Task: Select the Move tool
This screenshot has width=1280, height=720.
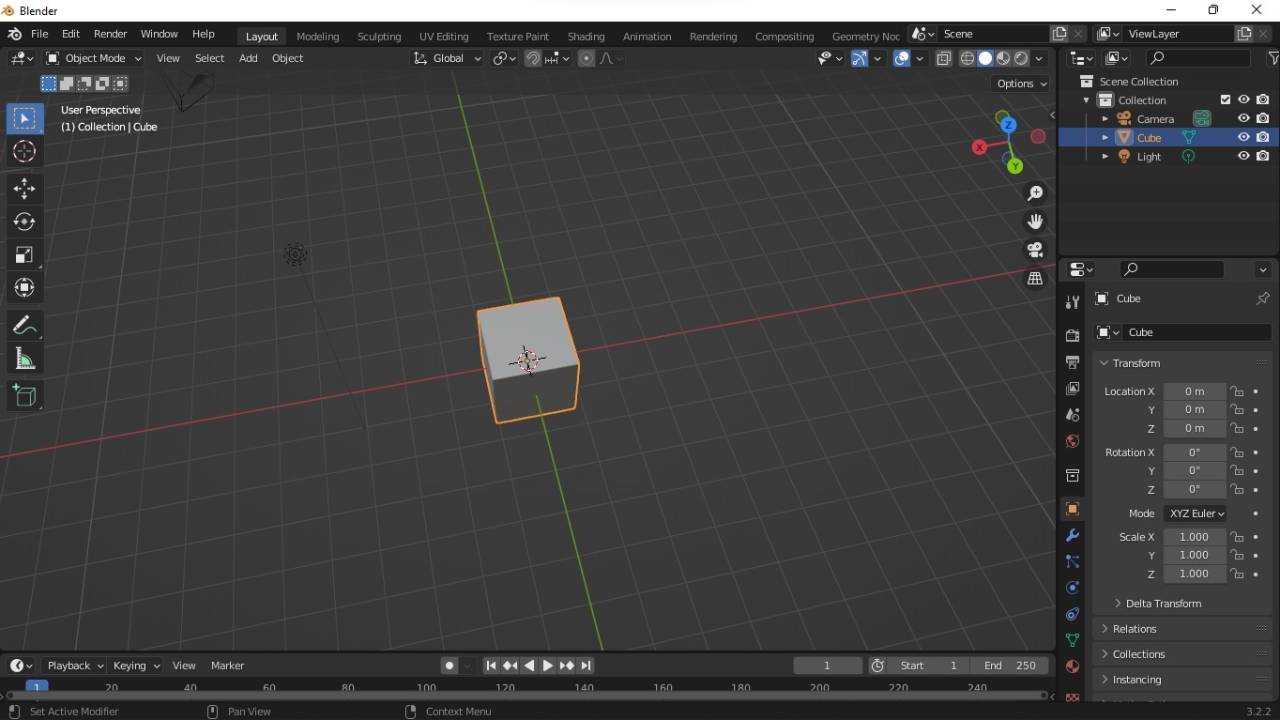Action: coord(24,188)
